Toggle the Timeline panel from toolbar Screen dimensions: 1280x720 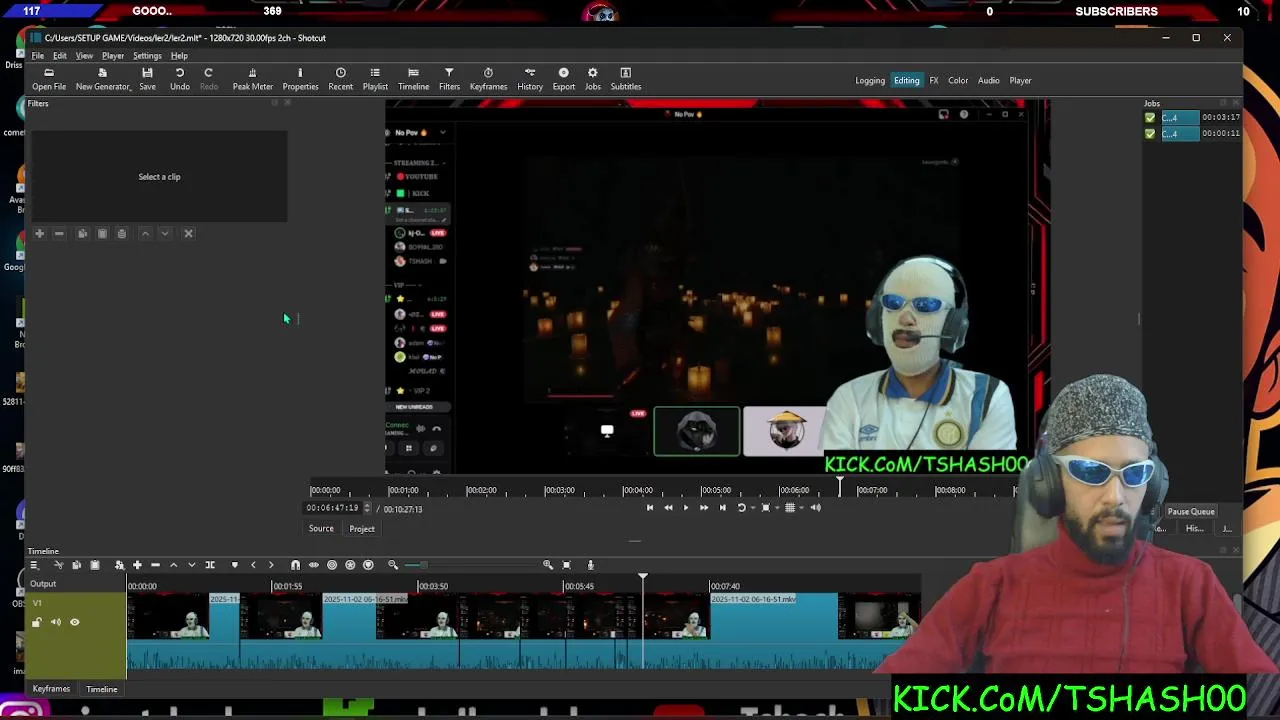pos(413,79)
